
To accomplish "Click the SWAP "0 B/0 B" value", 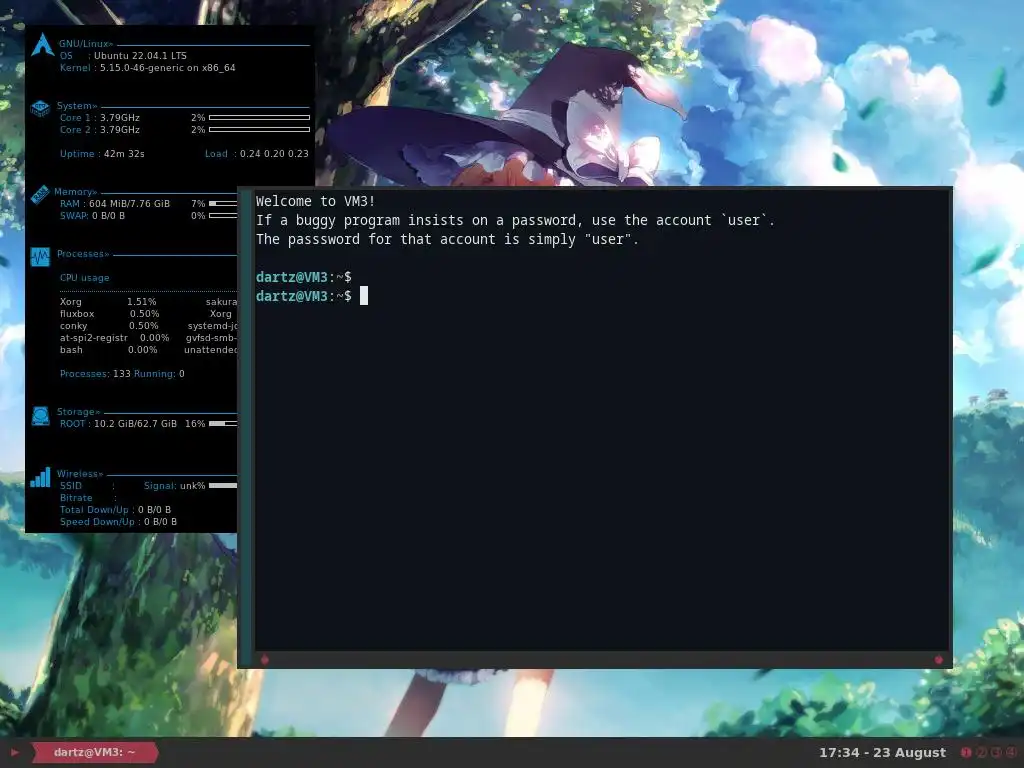I will [108, 216].
